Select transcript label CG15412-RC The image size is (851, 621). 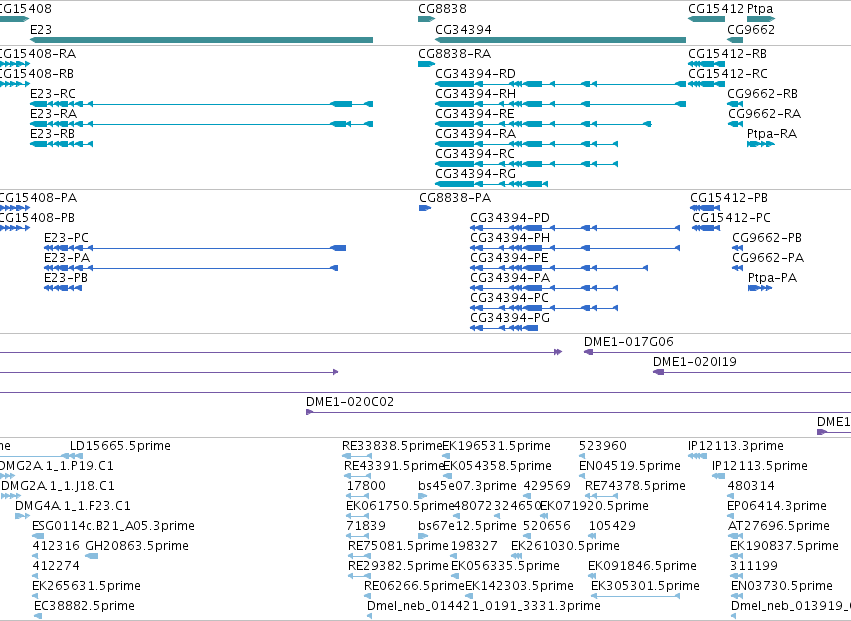click(728, 74)
